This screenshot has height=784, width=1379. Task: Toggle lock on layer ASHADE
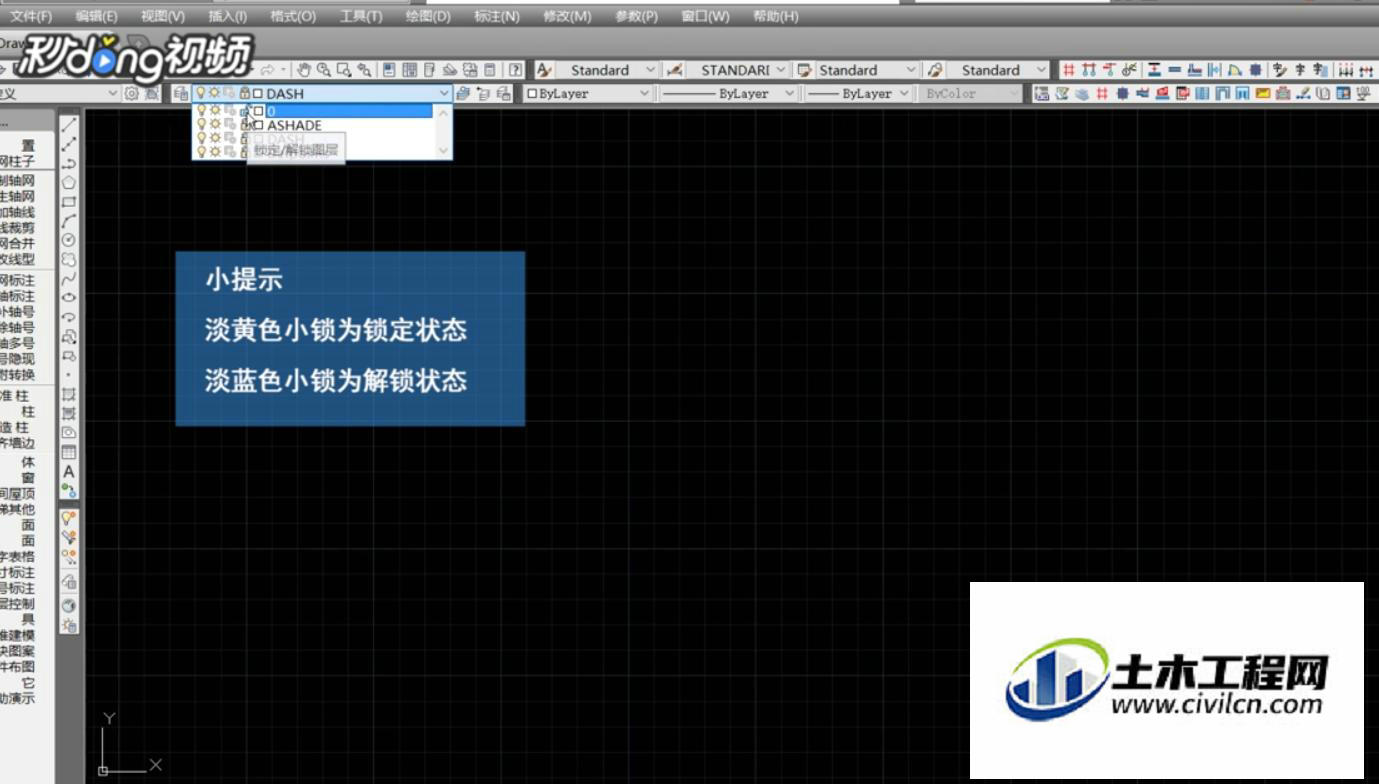coord(245,125)
